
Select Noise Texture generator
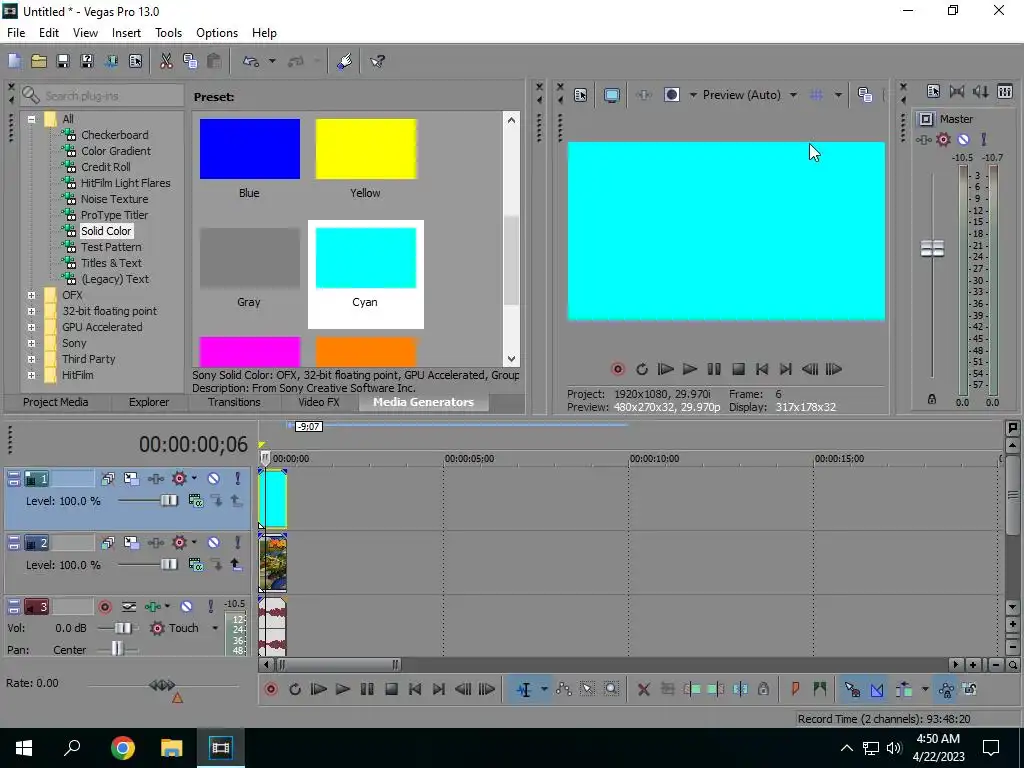pyautogui.click(x=114, y=199)
